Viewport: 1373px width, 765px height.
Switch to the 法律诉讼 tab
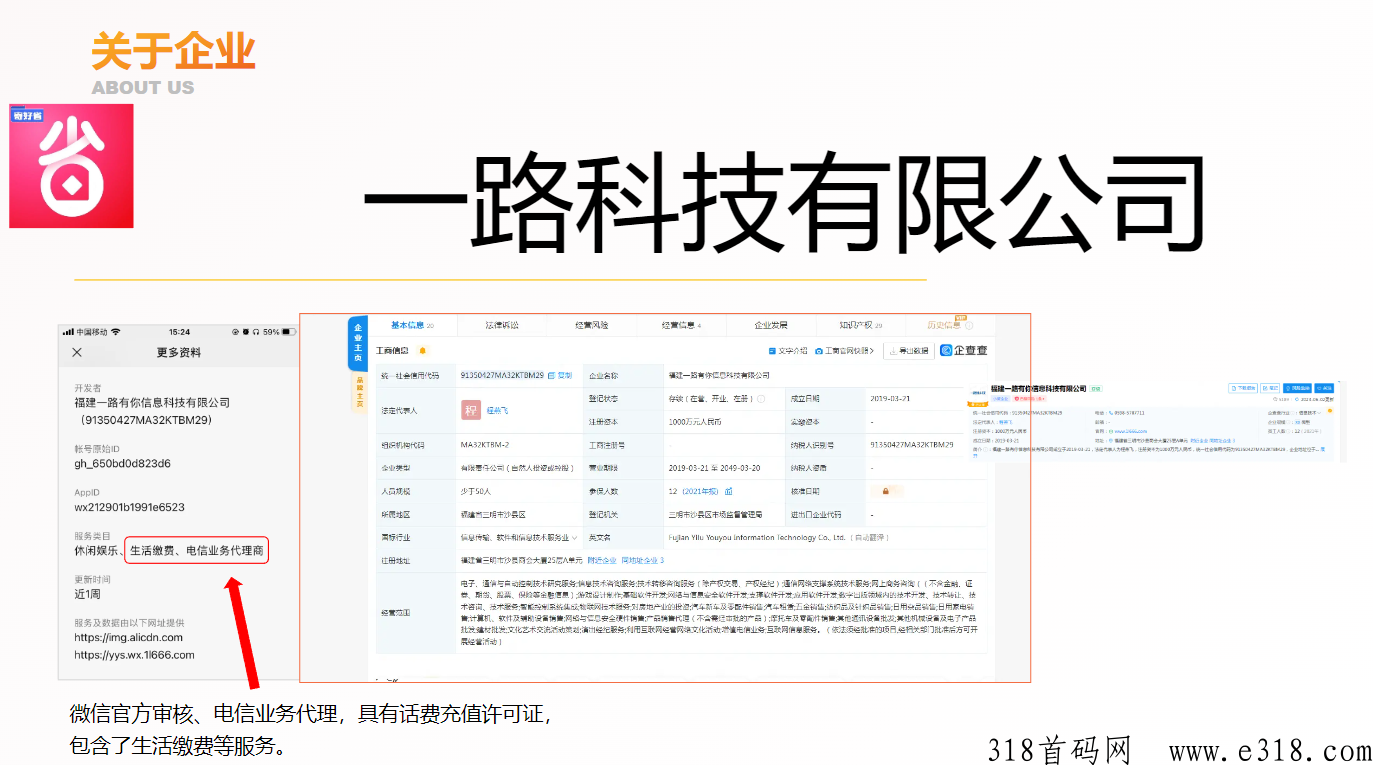(502, 325)
